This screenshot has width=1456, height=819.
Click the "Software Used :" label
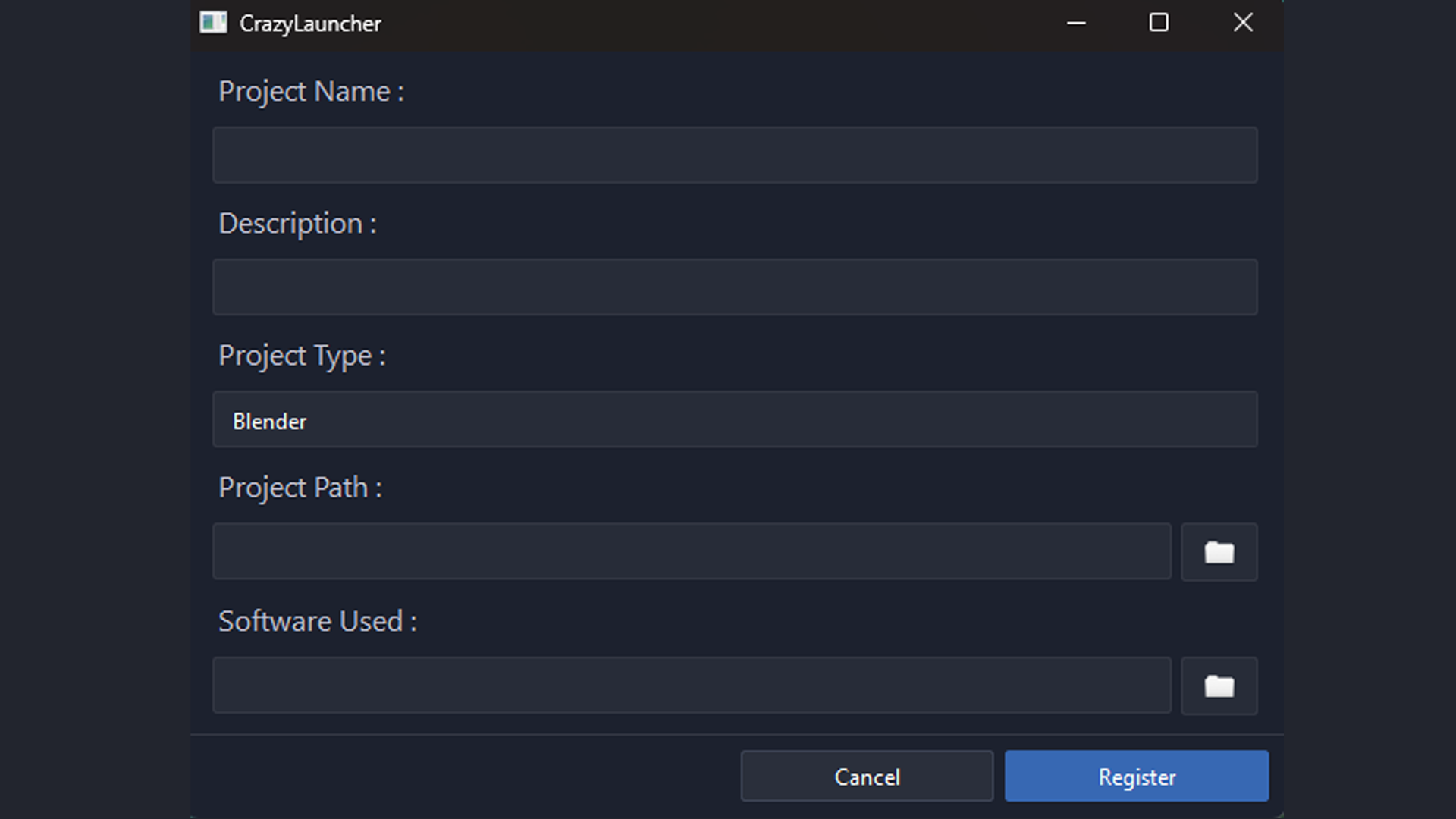click(317, 621)
